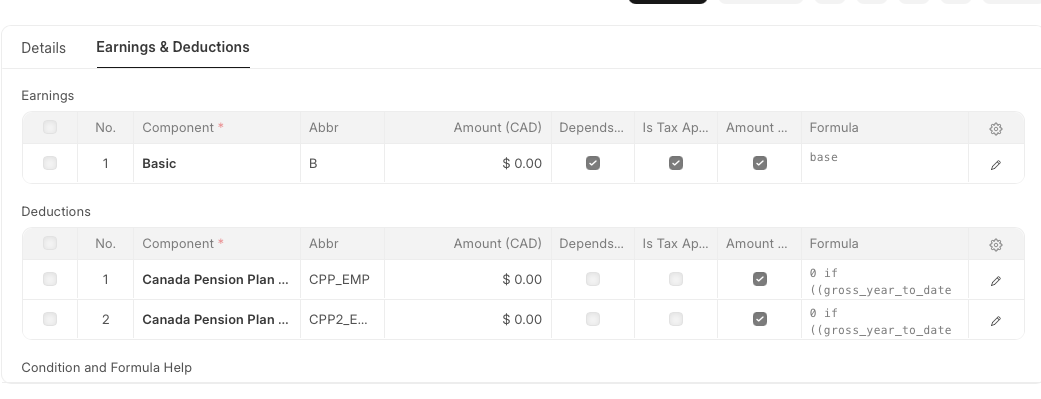The image size is (1041, 399).
Task: Select the Basic row checkbox
Action: [50, 163]
